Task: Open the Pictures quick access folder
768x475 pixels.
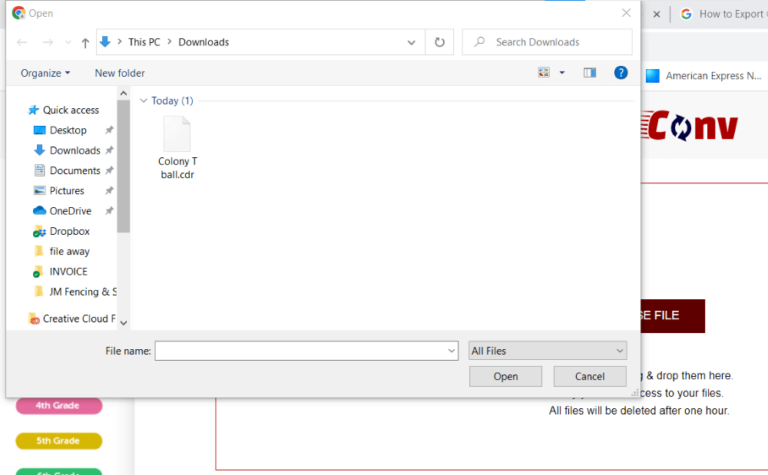Action: click(67, 190)
